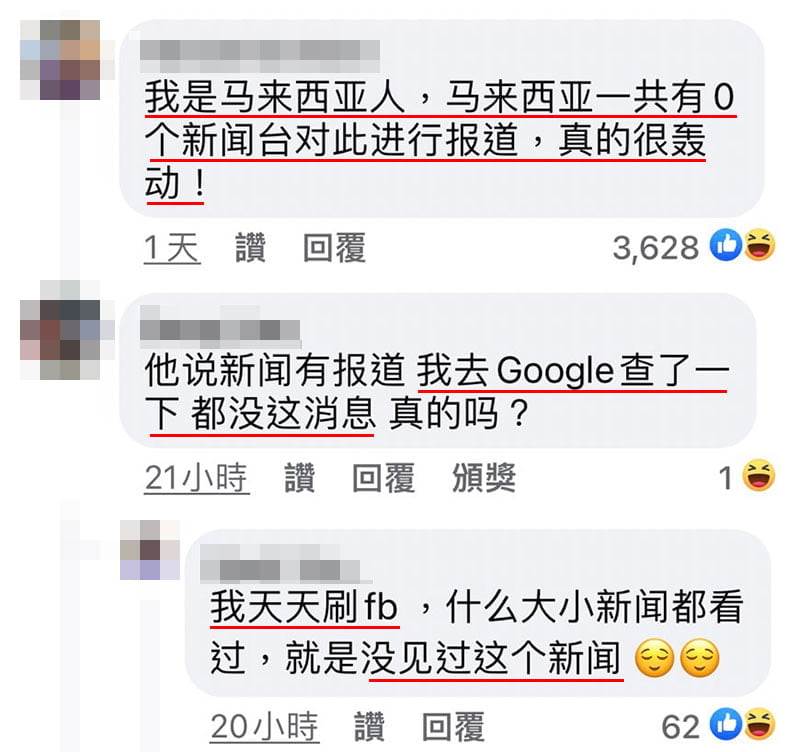Click the laughing emoji next to 62 reactions

tap(759, 724)
